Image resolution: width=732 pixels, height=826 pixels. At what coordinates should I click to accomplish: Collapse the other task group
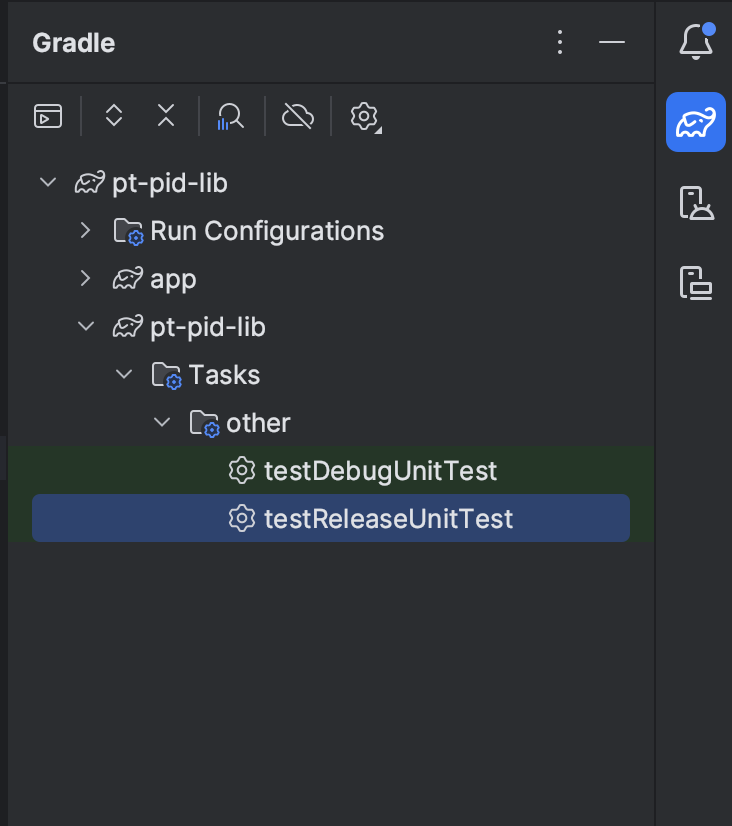click(x=162, y=423)
